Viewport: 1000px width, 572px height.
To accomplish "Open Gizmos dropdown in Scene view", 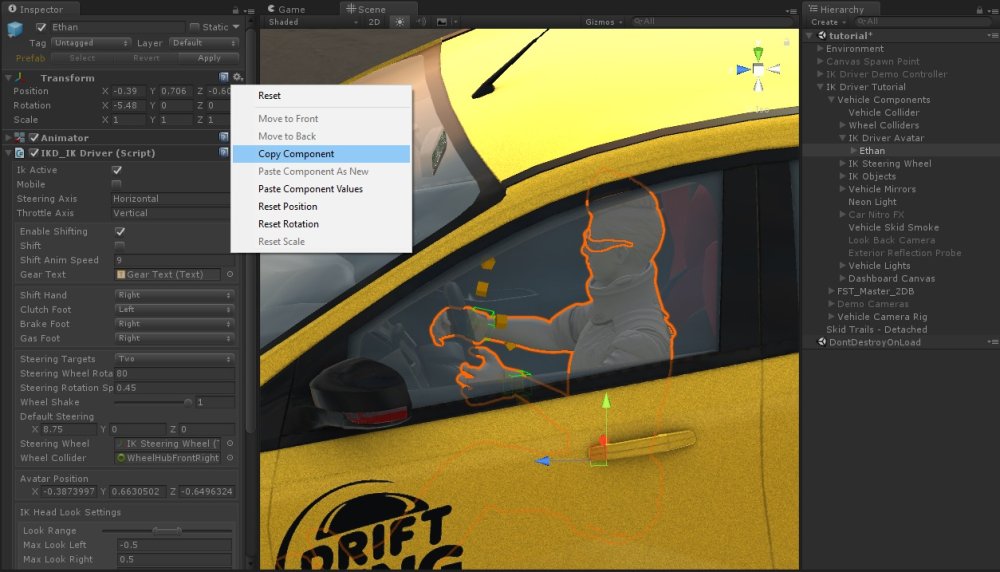I will click(x=603, y=22).
